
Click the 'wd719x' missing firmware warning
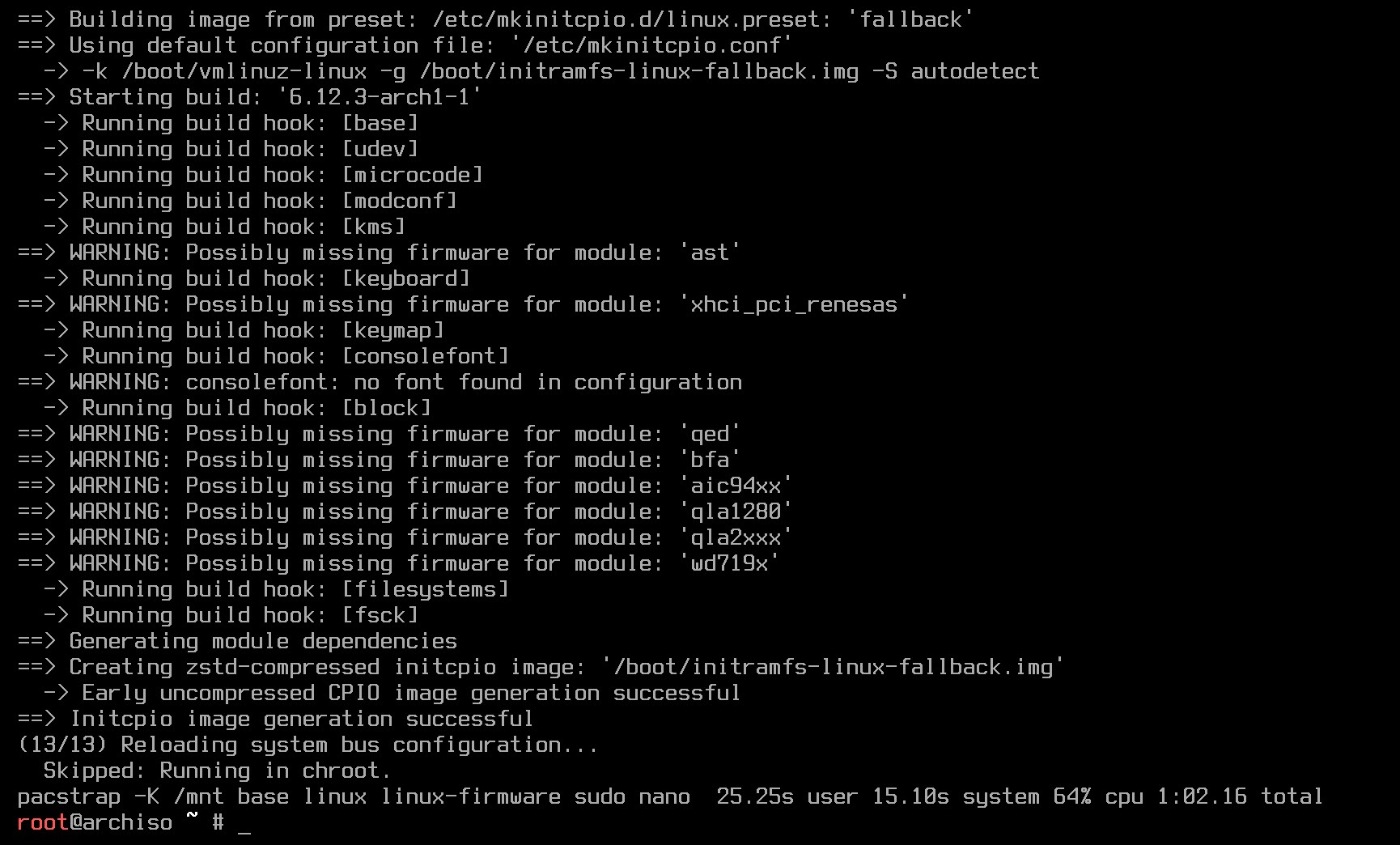(398, 563)
